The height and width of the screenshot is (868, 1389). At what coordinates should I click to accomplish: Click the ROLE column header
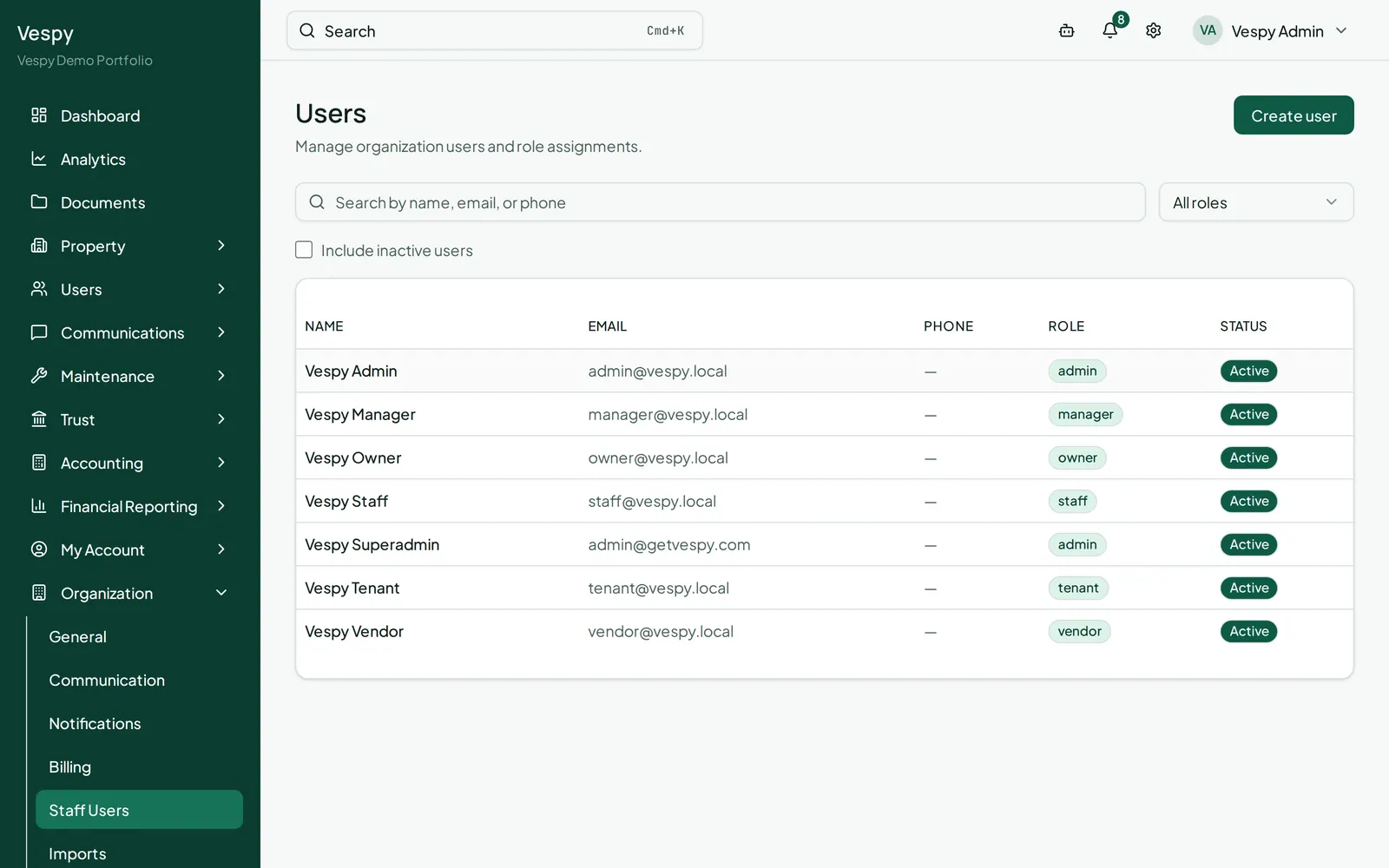click(1066, 326)
